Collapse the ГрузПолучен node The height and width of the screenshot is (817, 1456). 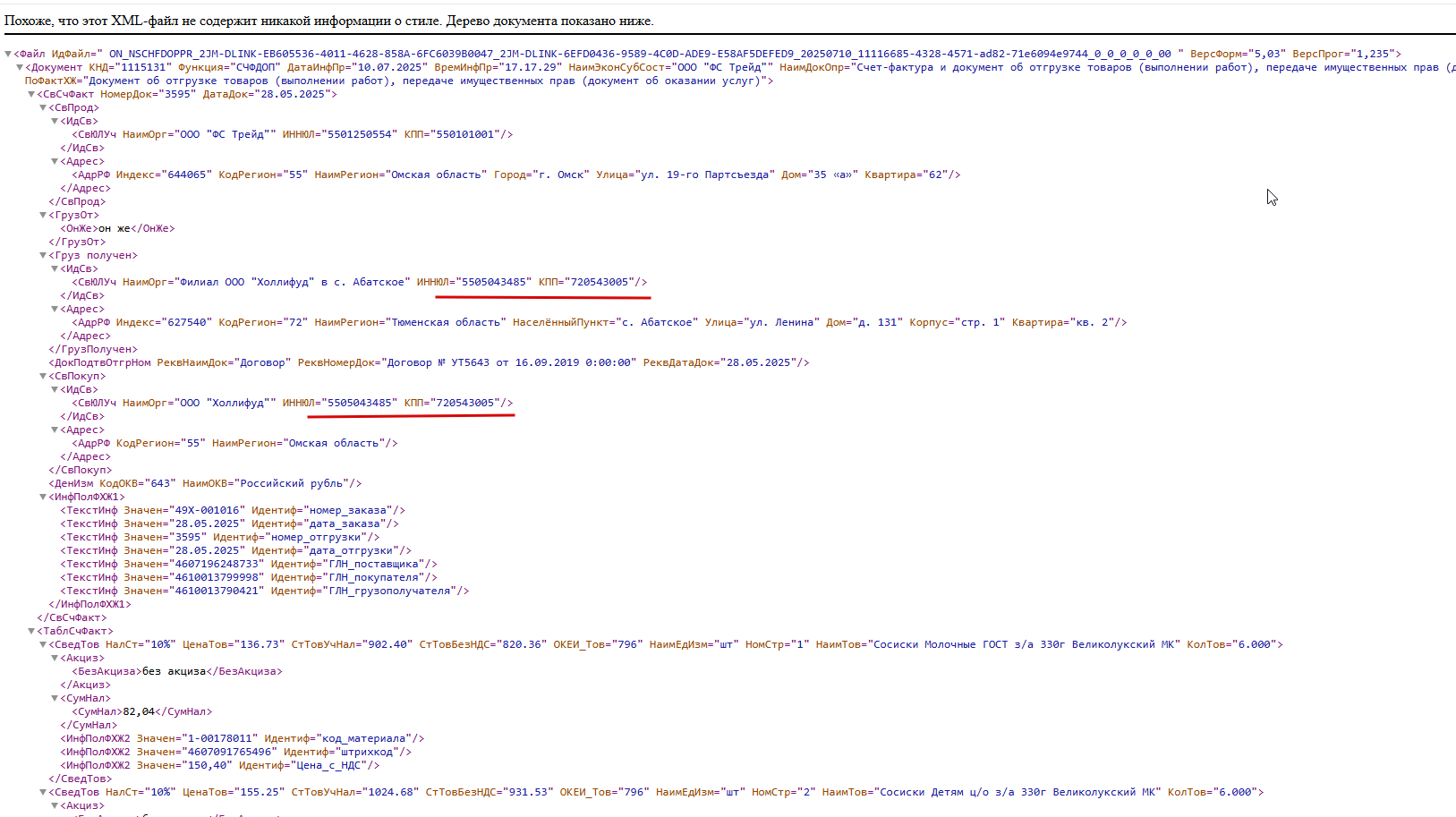pyautogui.click(x=43, y=255)
